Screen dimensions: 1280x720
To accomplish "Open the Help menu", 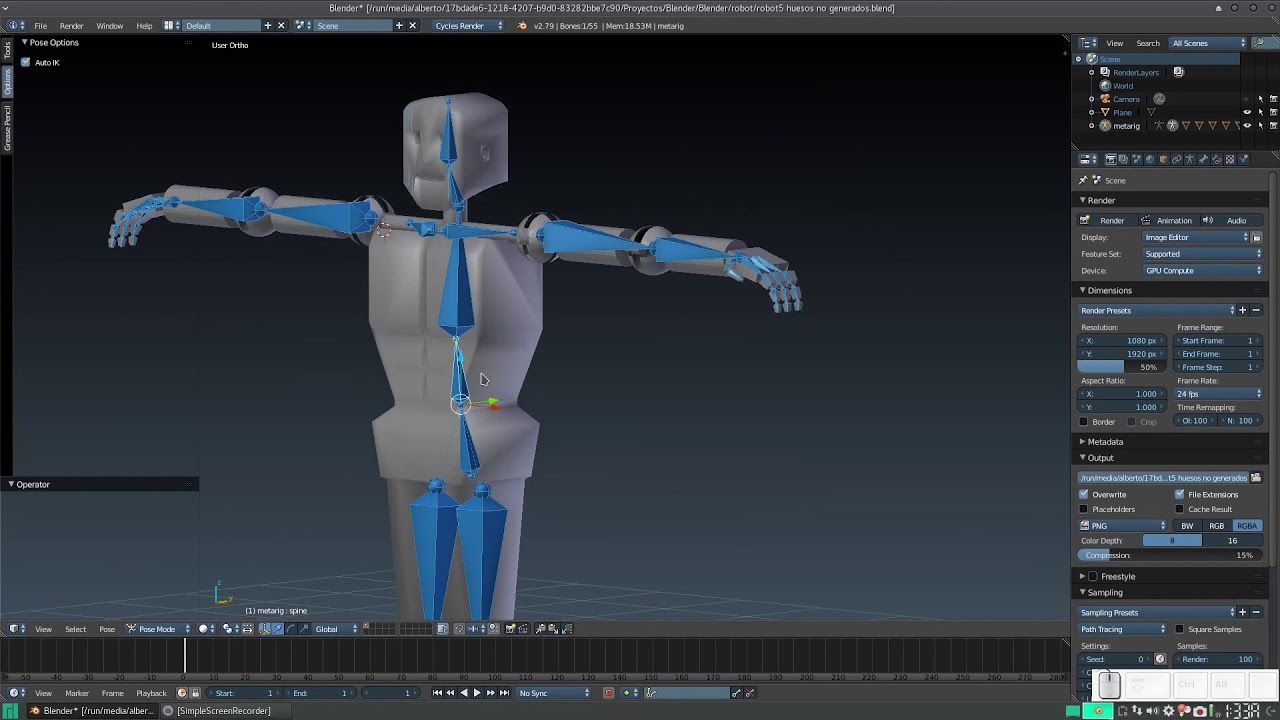I will point(144,25).
